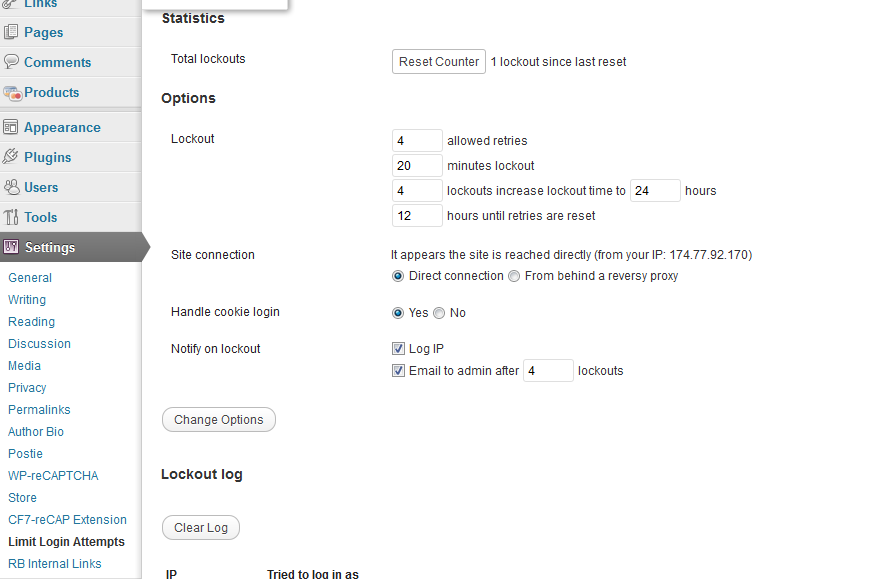Click the Products menu icon

click(x=12, y=93)
